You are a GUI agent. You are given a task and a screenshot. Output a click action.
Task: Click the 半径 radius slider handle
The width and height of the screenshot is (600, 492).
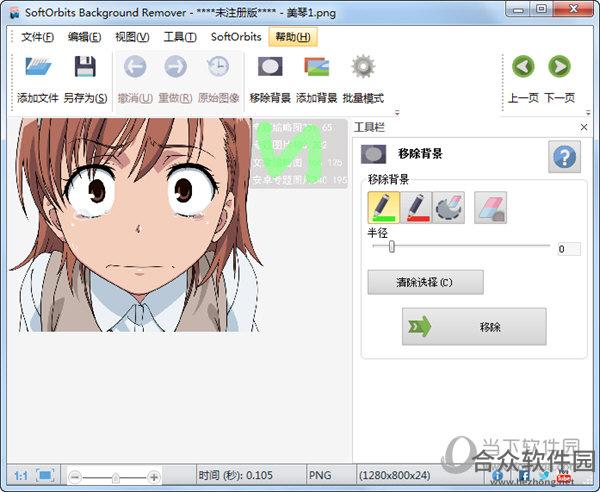[x=391, y=246]
